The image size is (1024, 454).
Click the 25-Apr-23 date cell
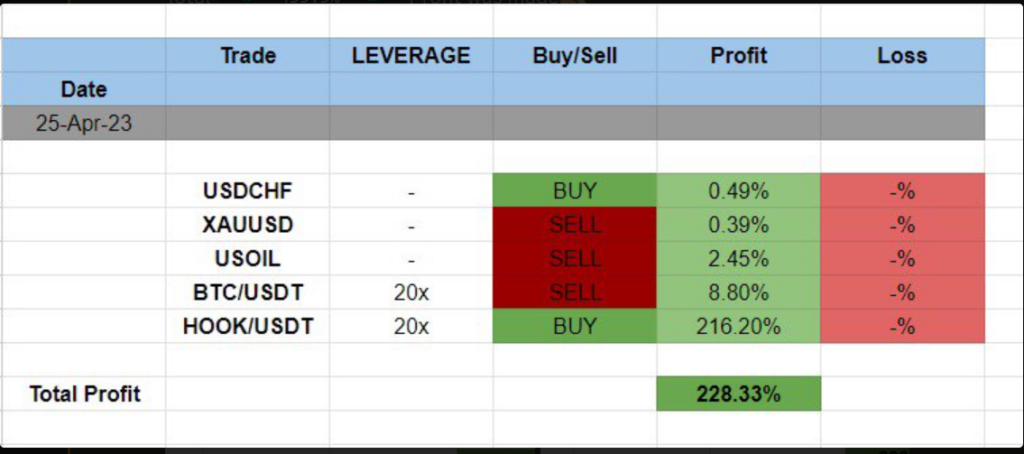click(84, 123)
